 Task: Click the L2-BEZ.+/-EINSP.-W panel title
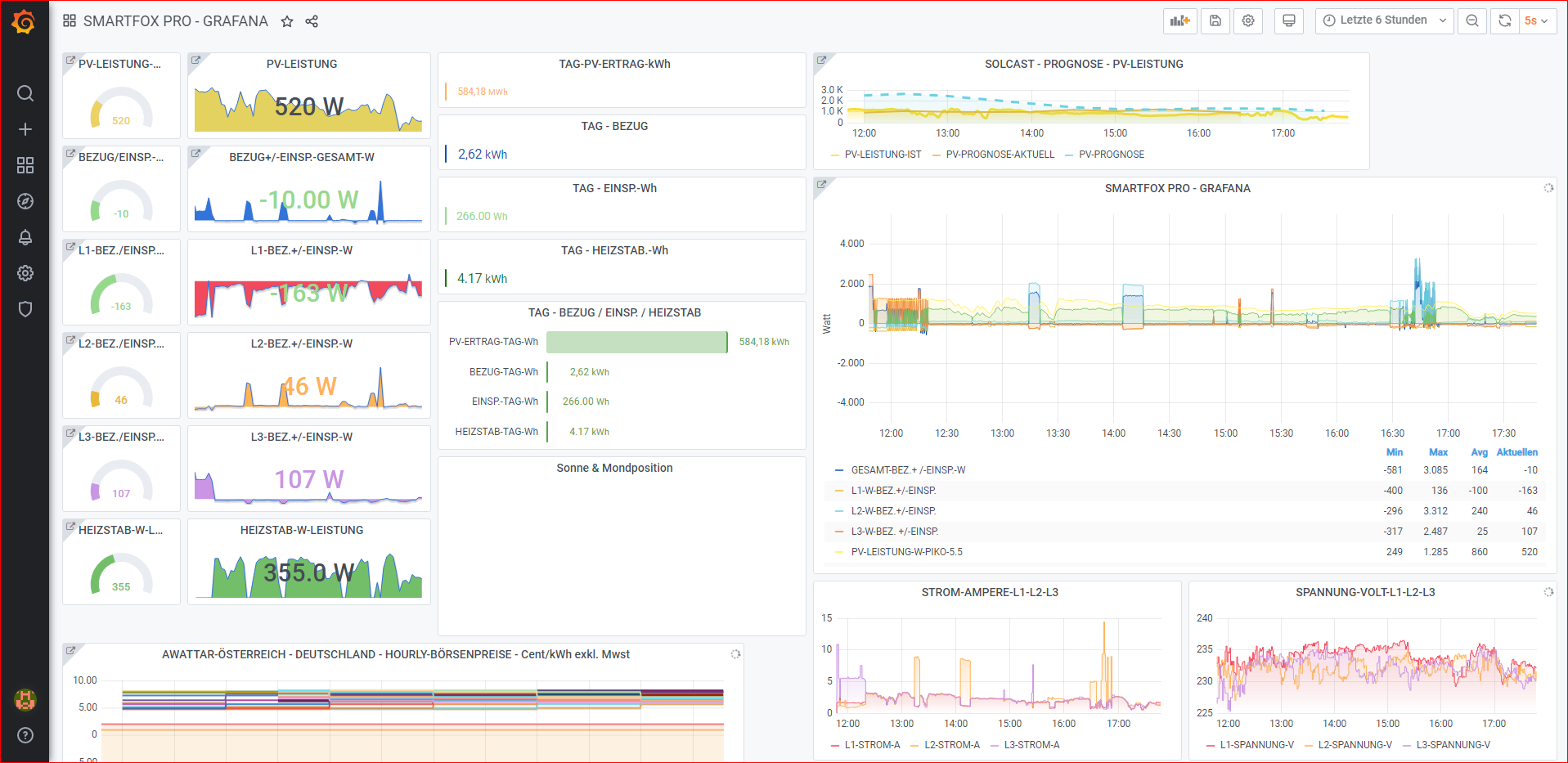(x=302, y=343)
